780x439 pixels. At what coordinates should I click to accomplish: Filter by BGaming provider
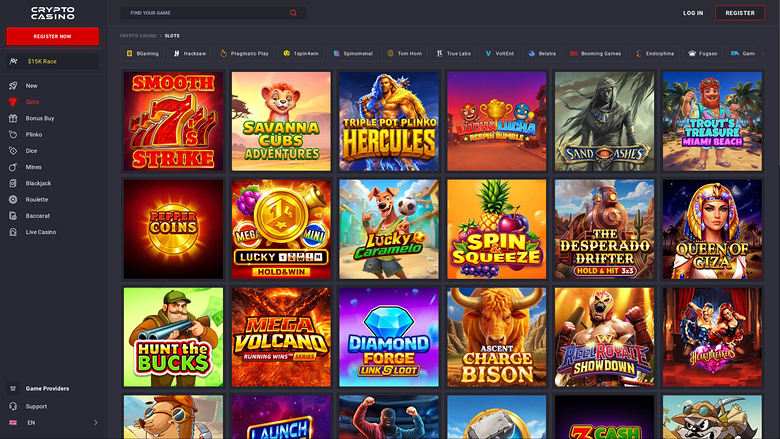click(143, 53)
